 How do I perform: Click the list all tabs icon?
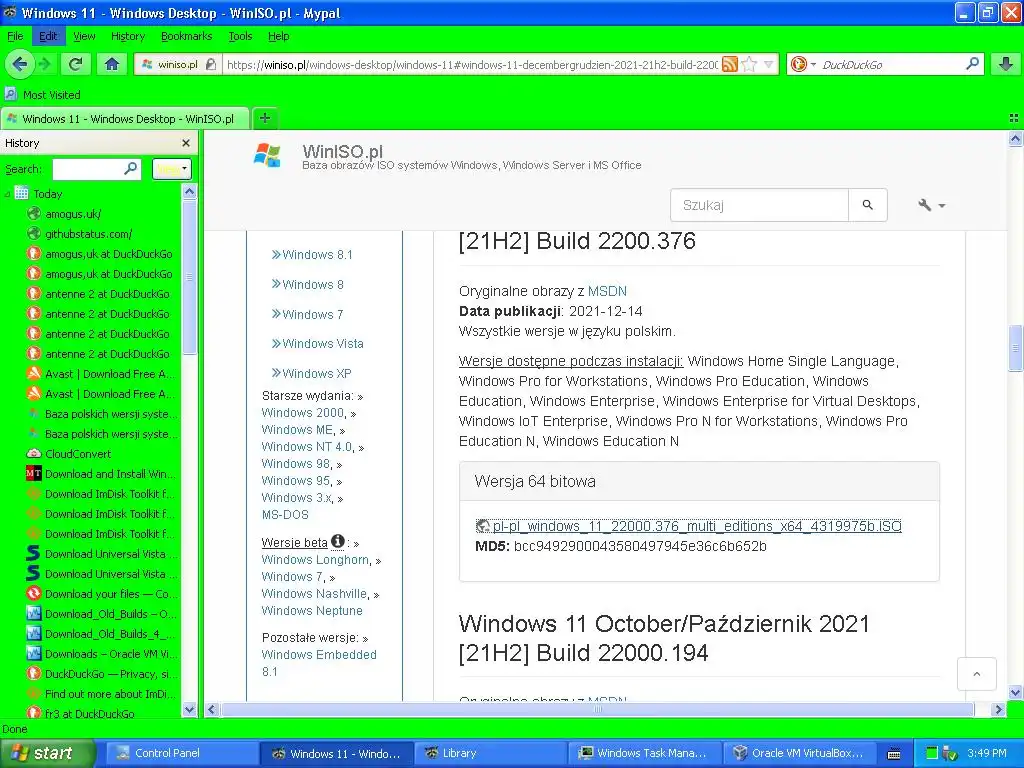[x=1014, y=118]
